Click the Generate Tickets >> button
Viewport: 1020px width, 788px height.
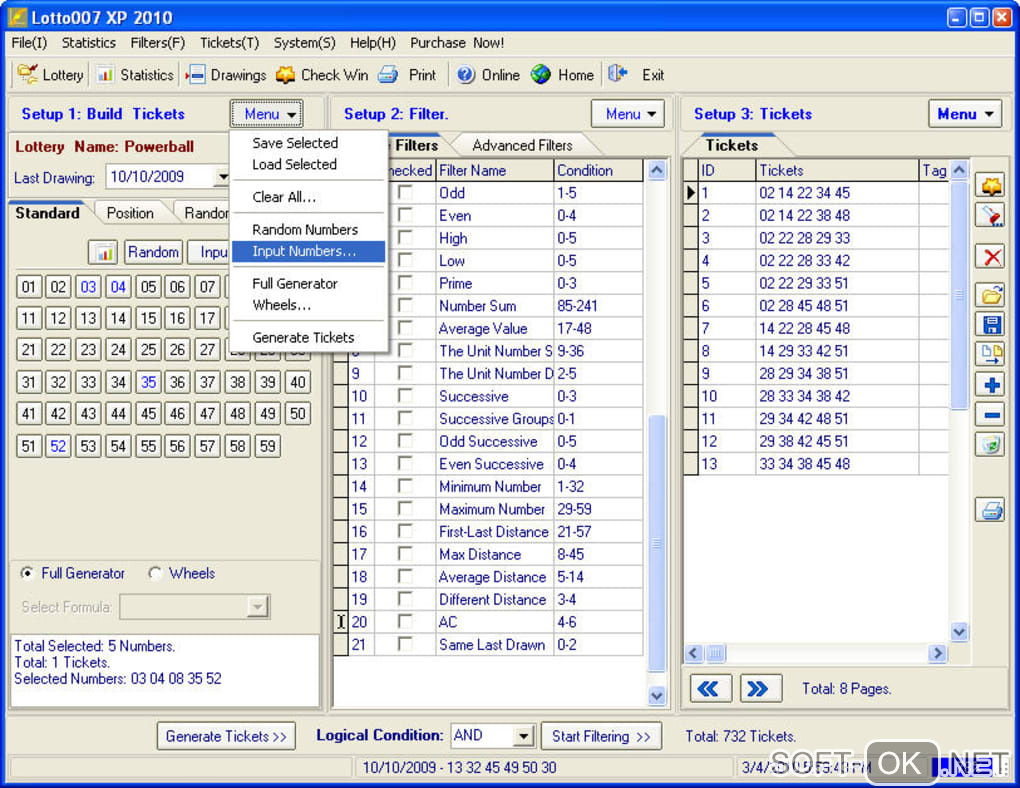pos(227,736)
